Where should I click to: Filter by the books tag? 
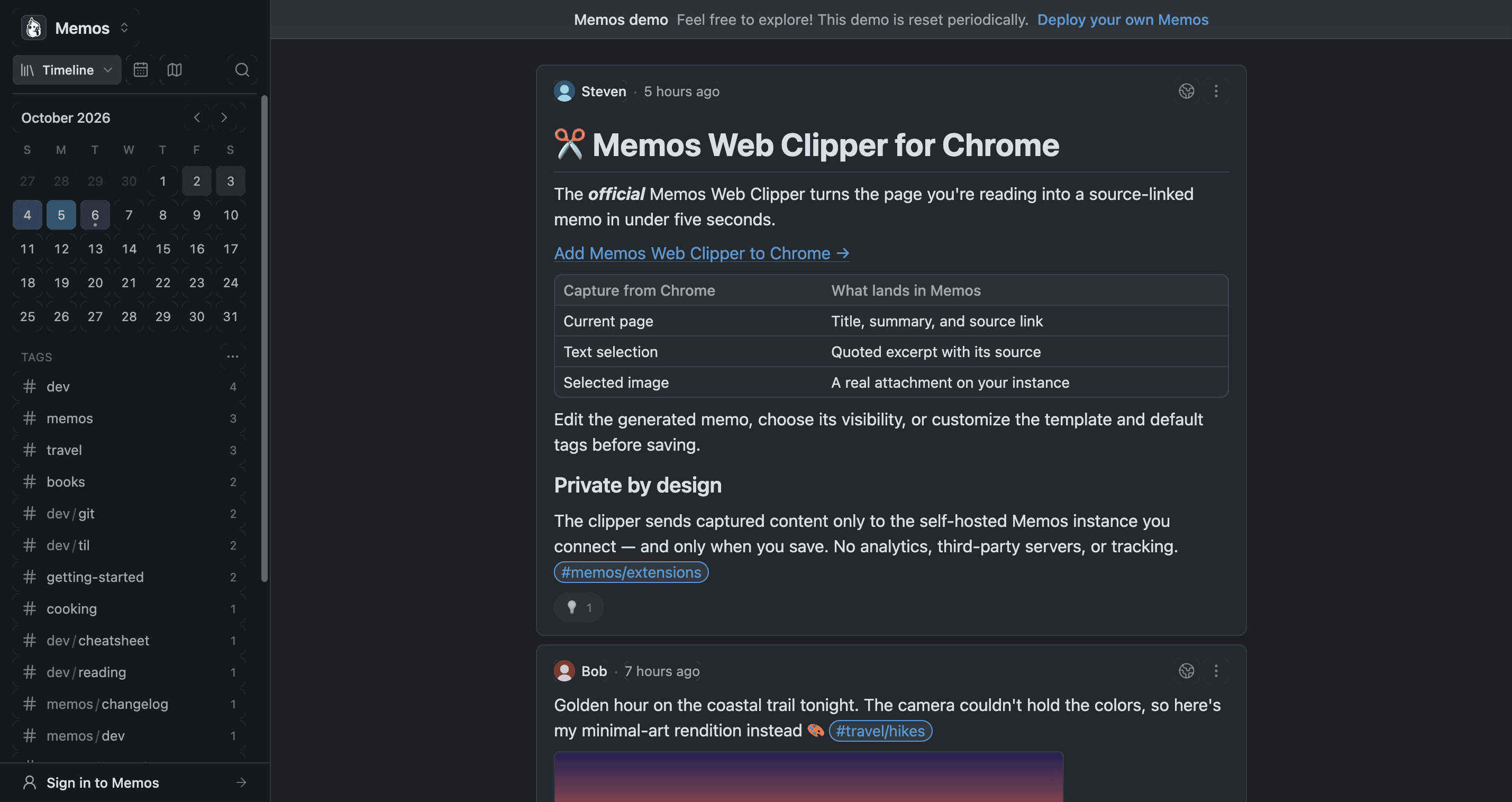tap(129, 481)
